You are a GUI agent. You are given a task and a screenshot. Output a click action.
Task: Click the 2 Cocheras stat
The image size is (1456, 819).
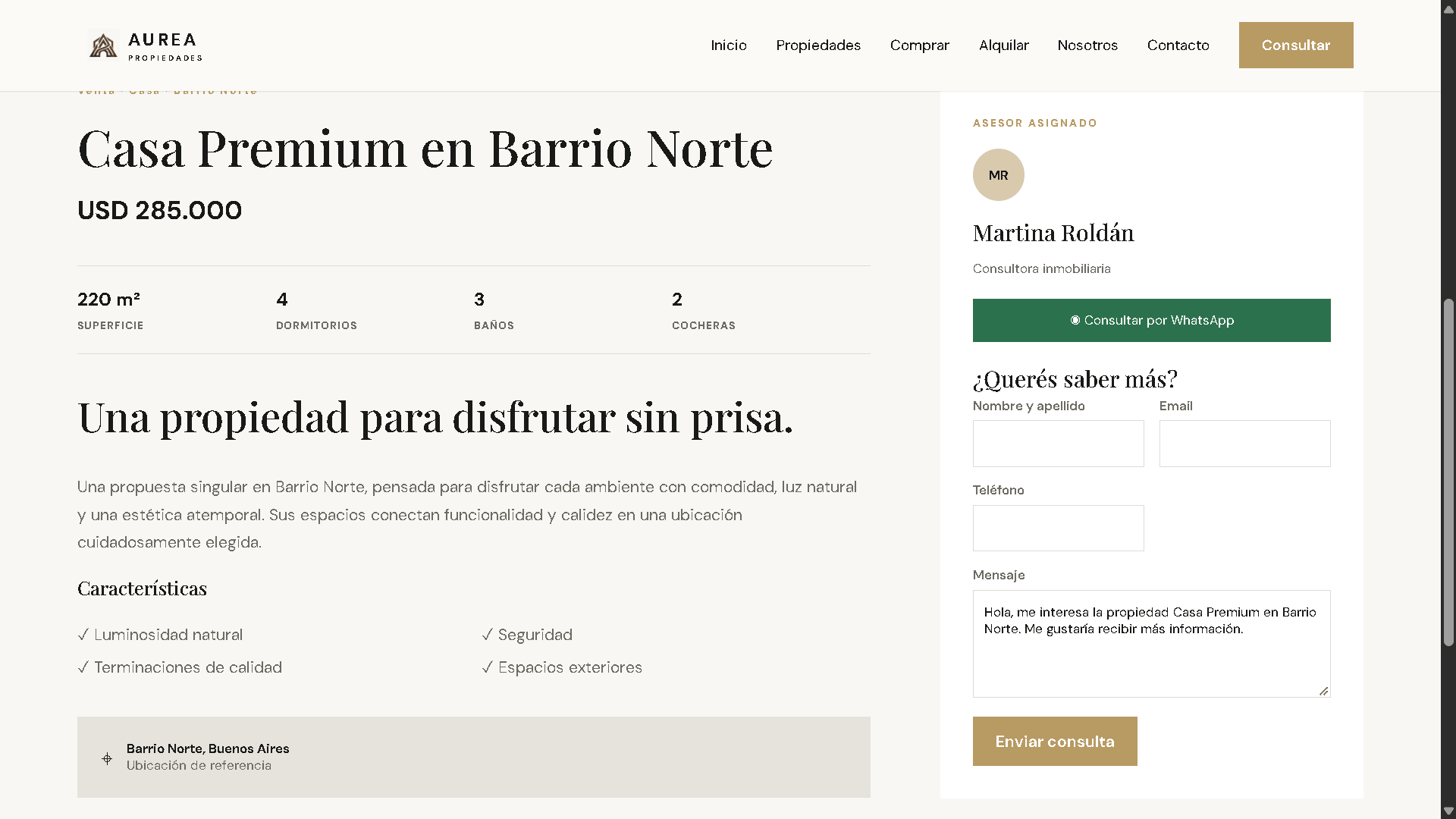coord(703,310)
